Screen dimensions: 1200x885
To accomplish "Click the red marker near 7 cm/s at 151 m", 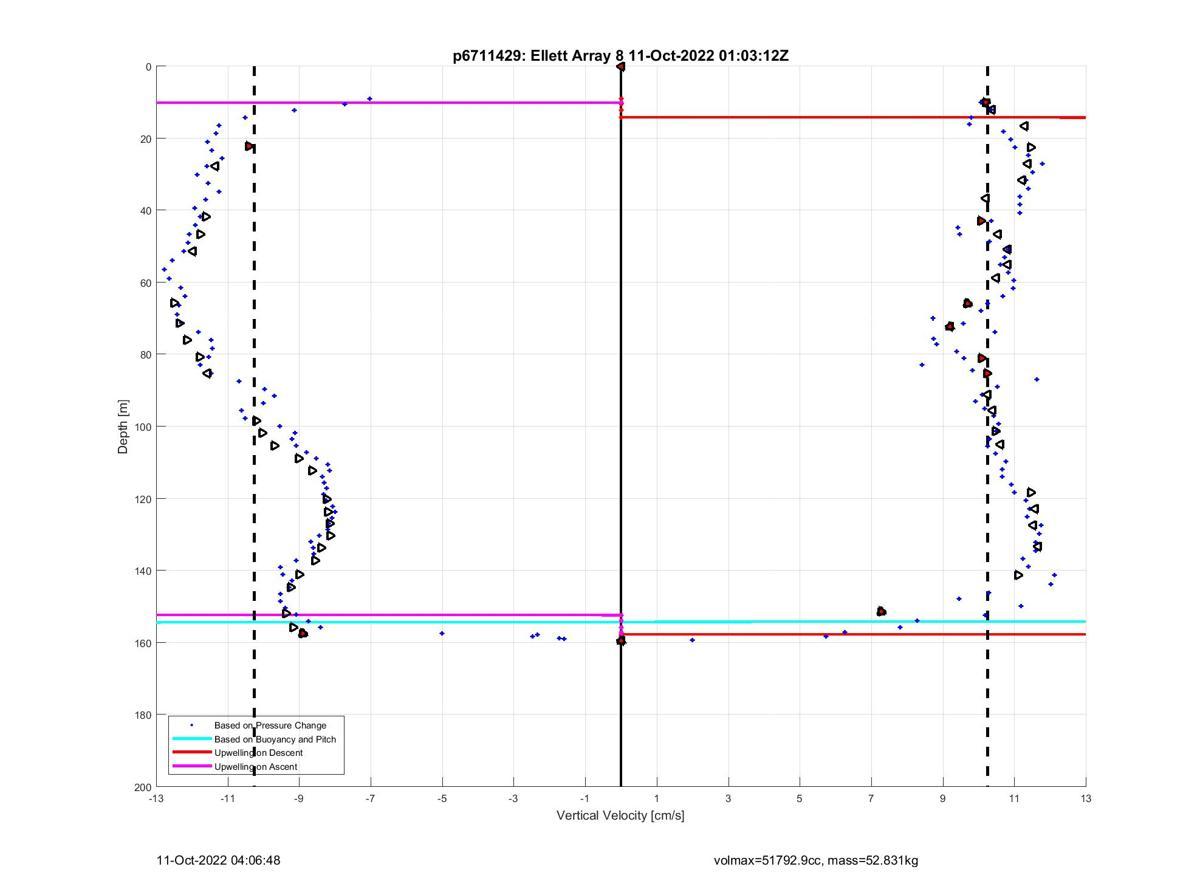I will click(x=881, y=611).
